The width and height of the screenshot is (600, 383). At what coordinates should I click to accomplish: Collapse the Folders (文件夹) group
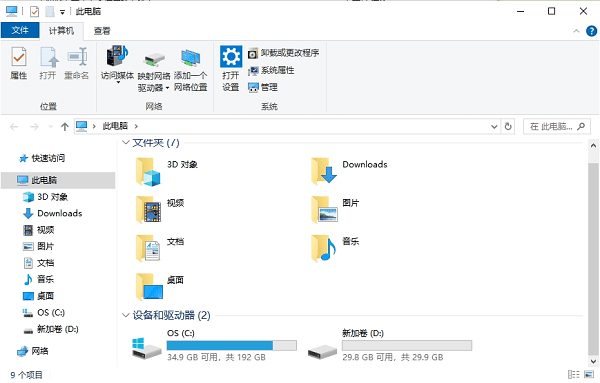pos(125,143)
